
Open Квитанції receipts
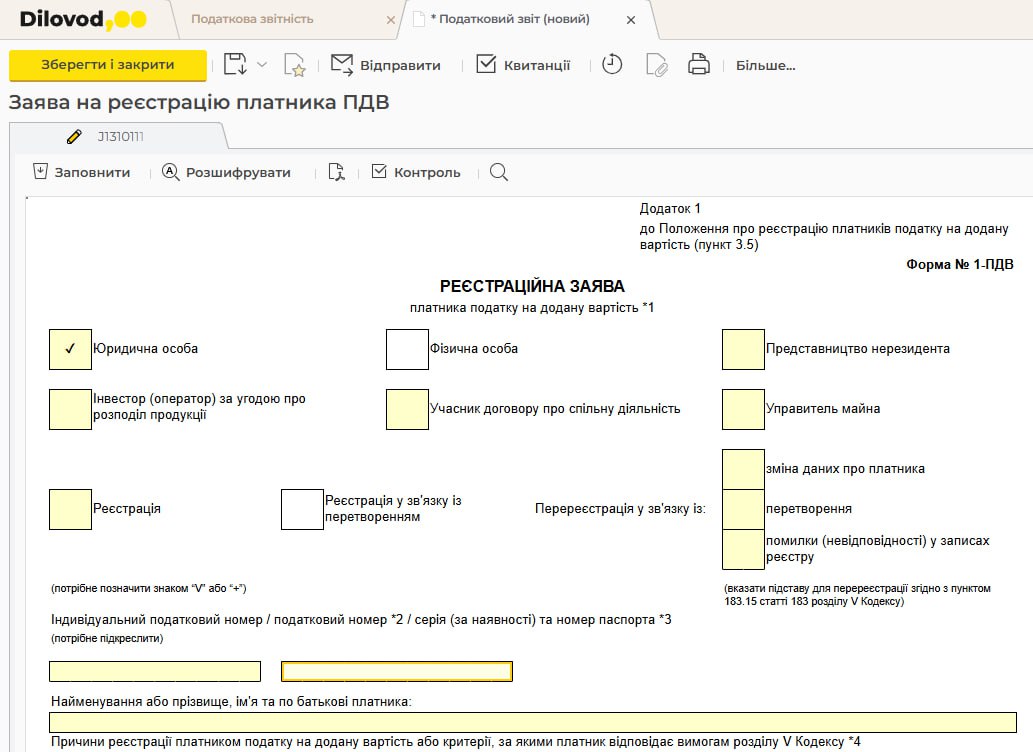(523, 65)
